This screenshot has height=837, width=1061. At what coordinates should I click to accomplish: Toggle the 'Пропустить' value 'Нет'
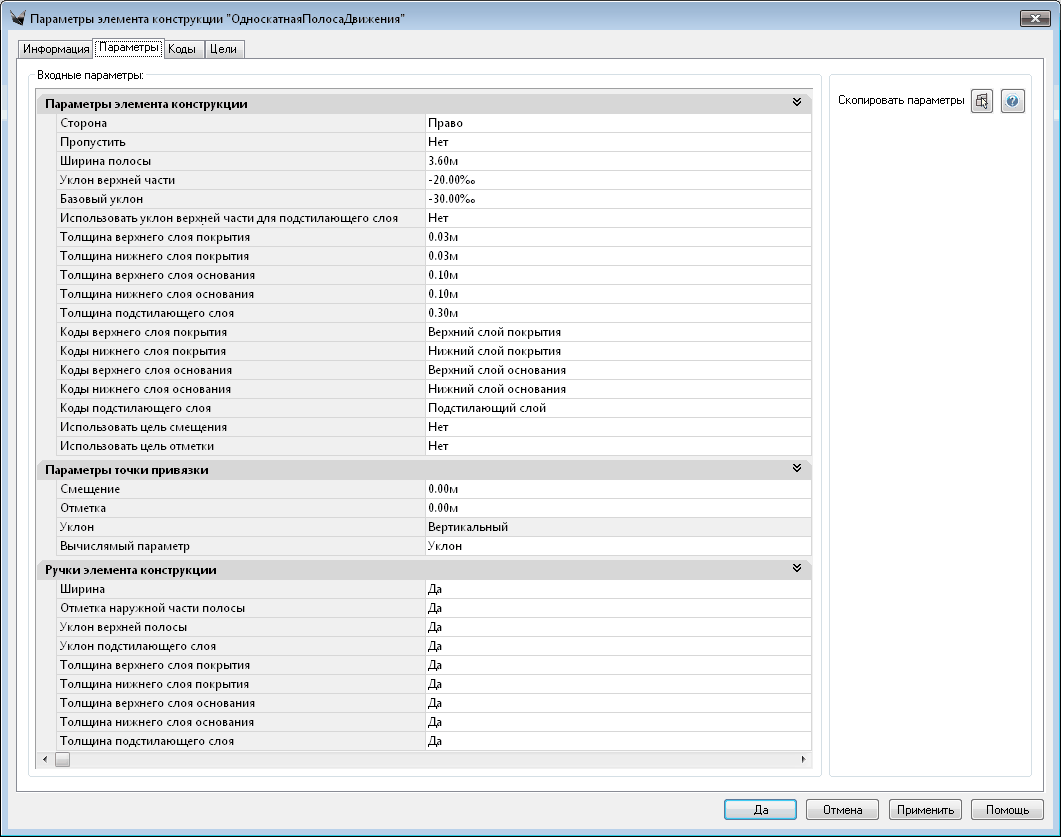[x=617, y=142]
